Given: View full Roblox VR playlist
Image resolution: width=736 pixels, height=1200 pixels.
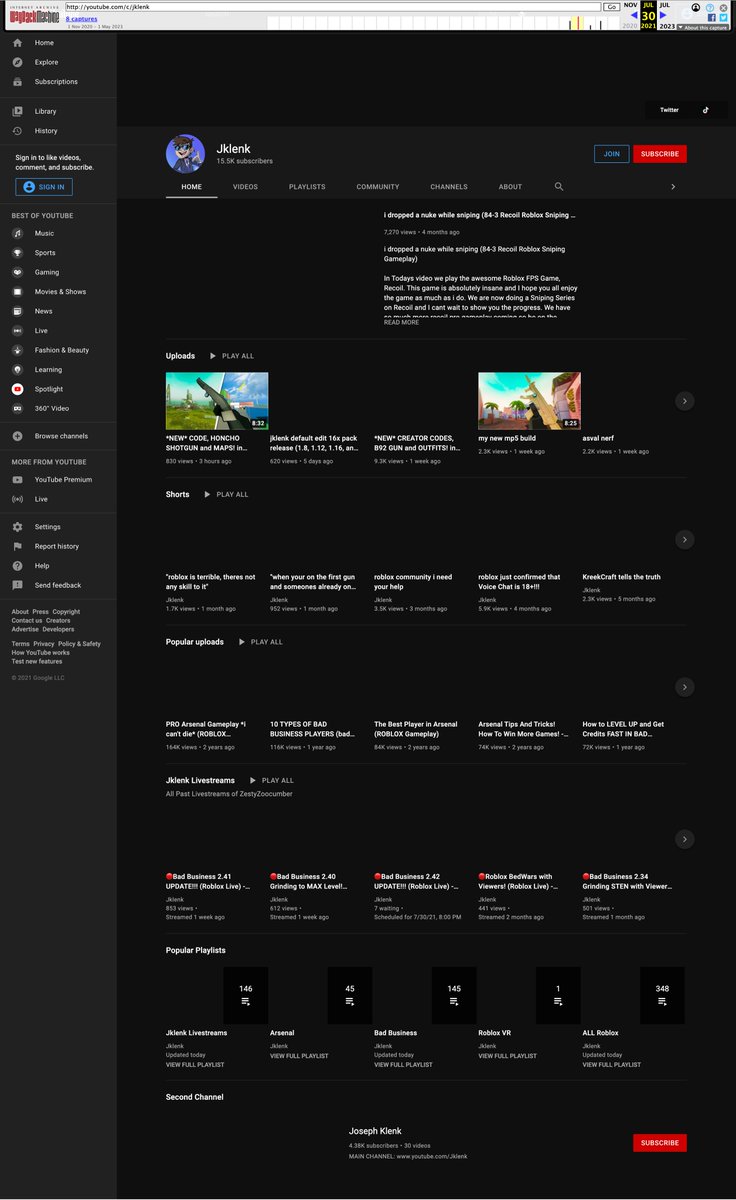Looking at the screenshot, I should [x=507, y=1056].
